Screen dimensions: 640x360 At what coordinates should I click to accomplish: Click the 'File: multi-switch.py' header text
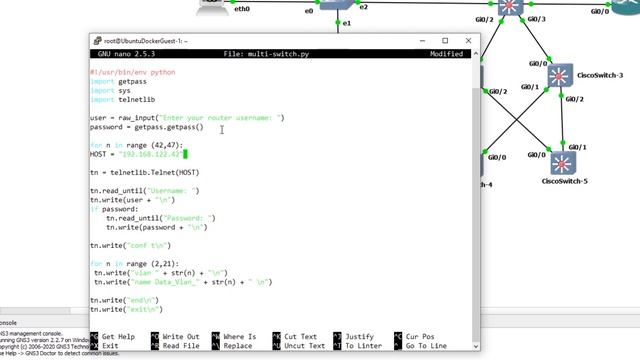tap(266, 54)
